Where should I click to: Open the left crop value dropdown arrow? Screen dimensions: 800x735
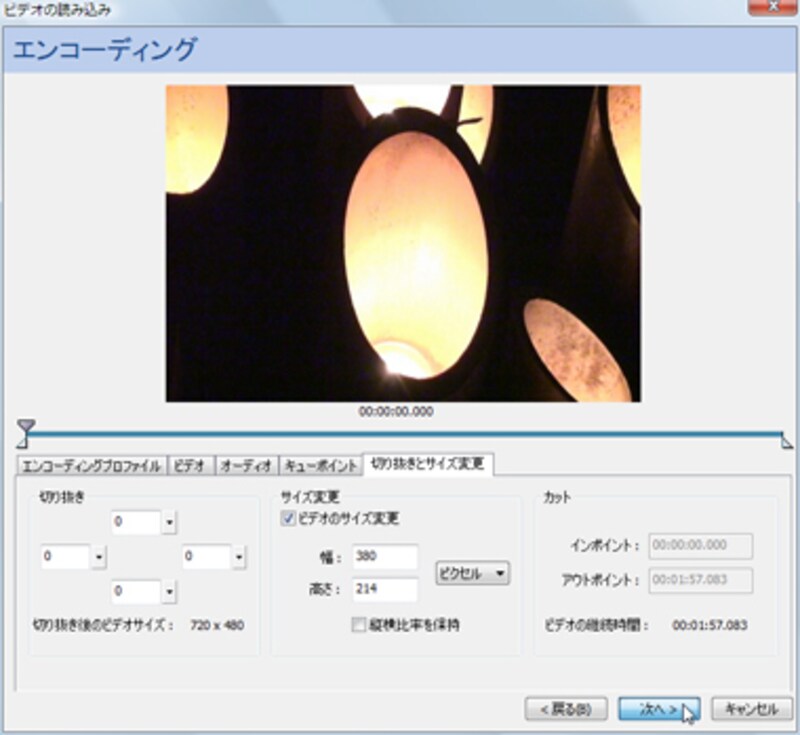click(98, 557)
